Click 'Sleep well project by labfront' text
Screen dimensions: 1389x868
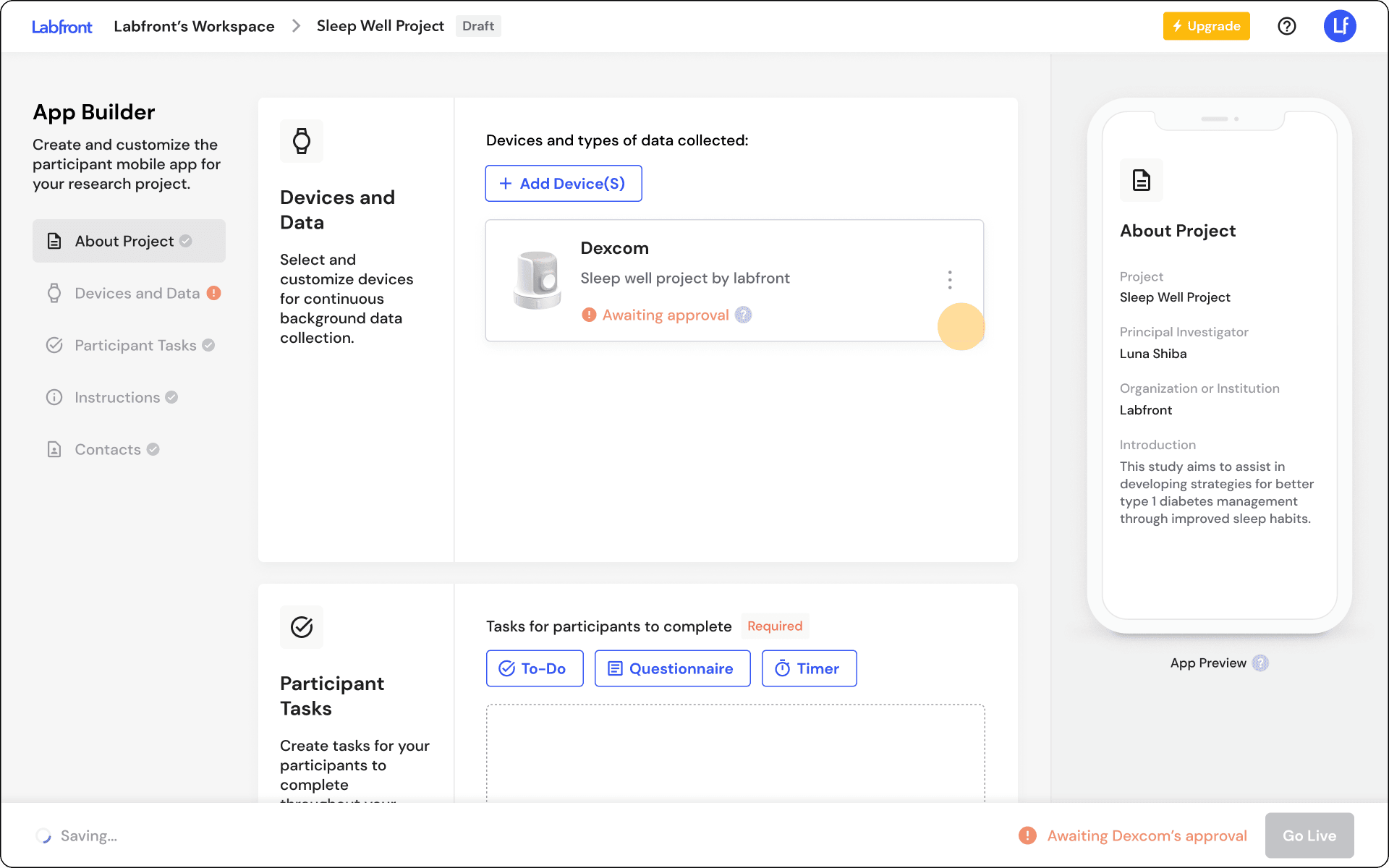coord(685,278)
